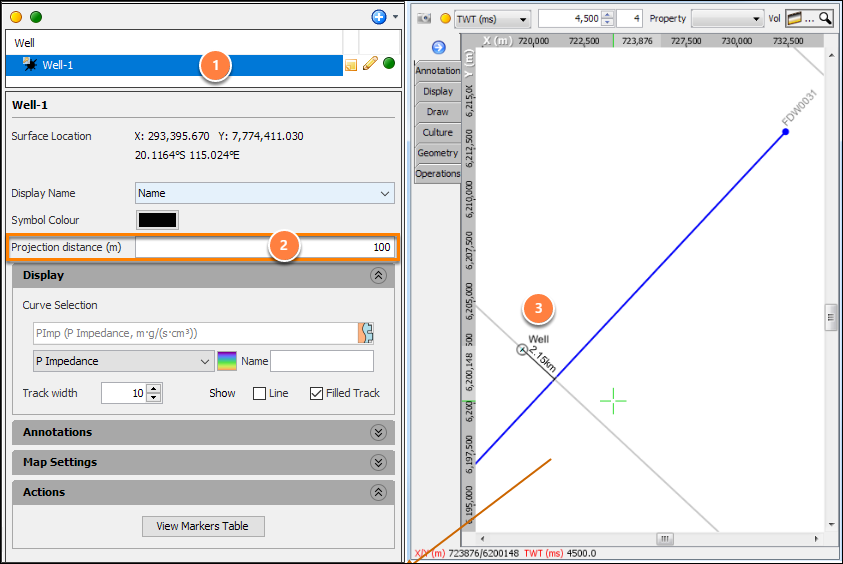The image size is (843, 564).
Task: Open the Draw side tab
Action: (x=438, y=112)
